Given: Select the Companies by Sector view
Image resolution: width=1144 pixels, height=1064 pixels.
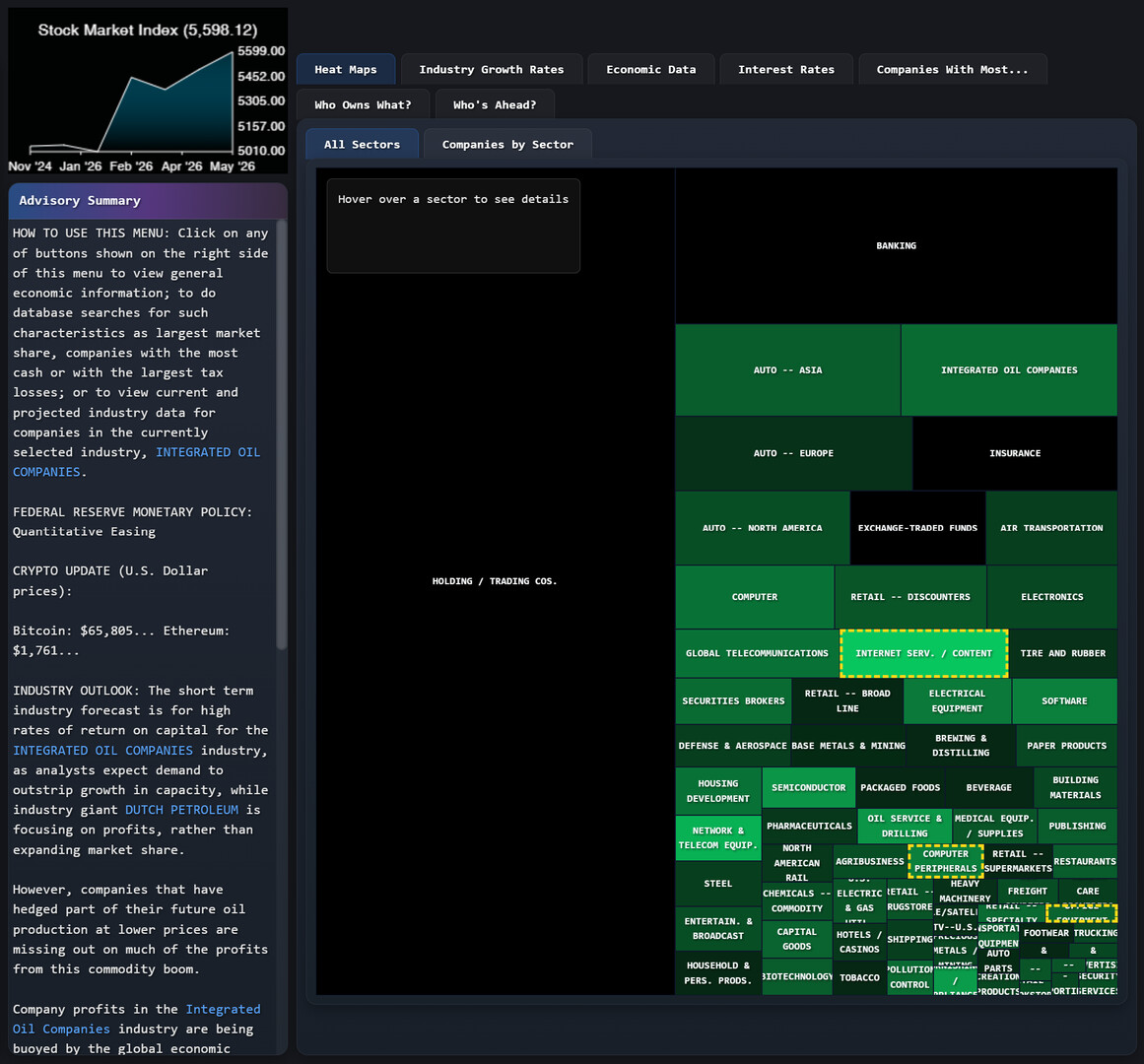Looking at the screenshot, I should point(507,143).
